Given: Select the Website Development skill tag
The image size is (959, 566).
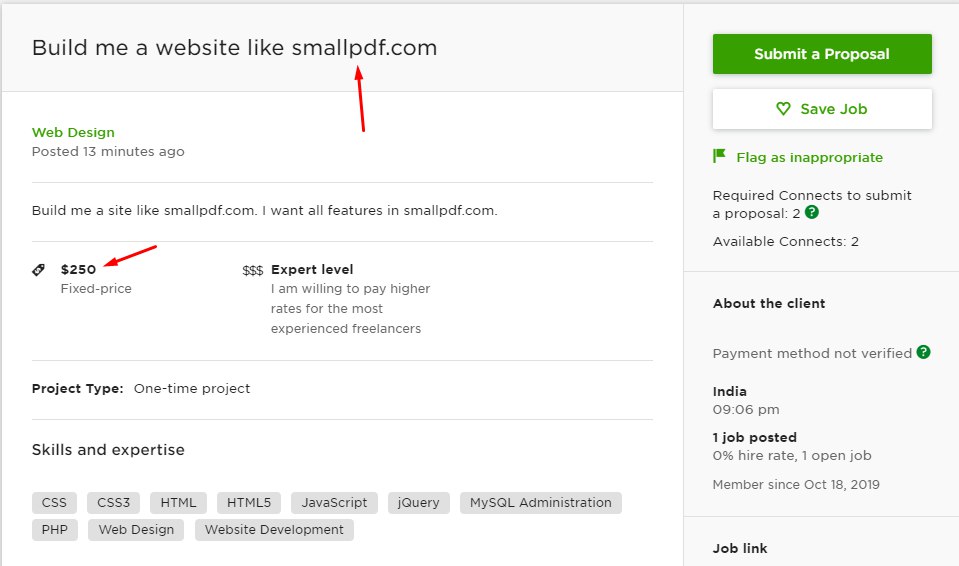Looking at the screenshot, I should 274,529.
